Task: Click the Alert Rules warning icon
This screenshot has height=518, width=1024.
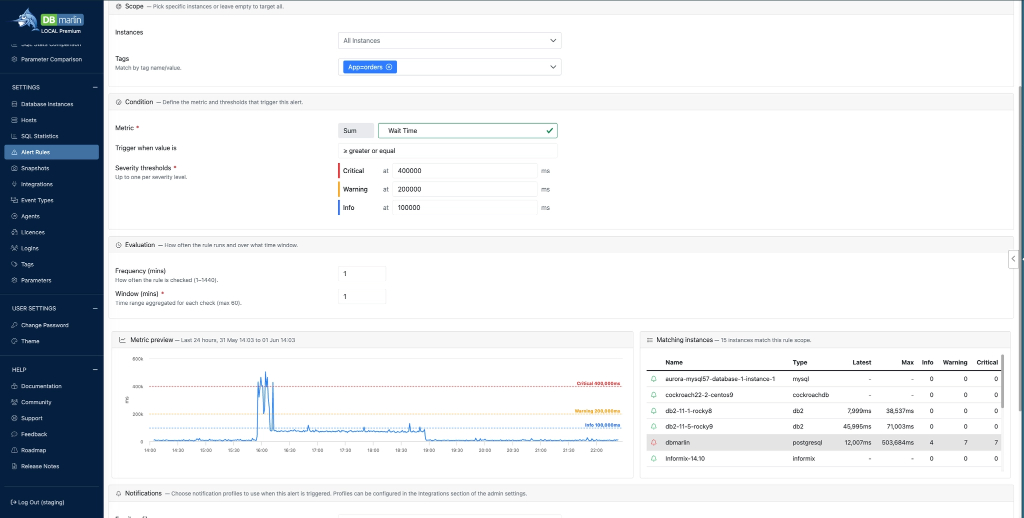Action: (14, 152)
